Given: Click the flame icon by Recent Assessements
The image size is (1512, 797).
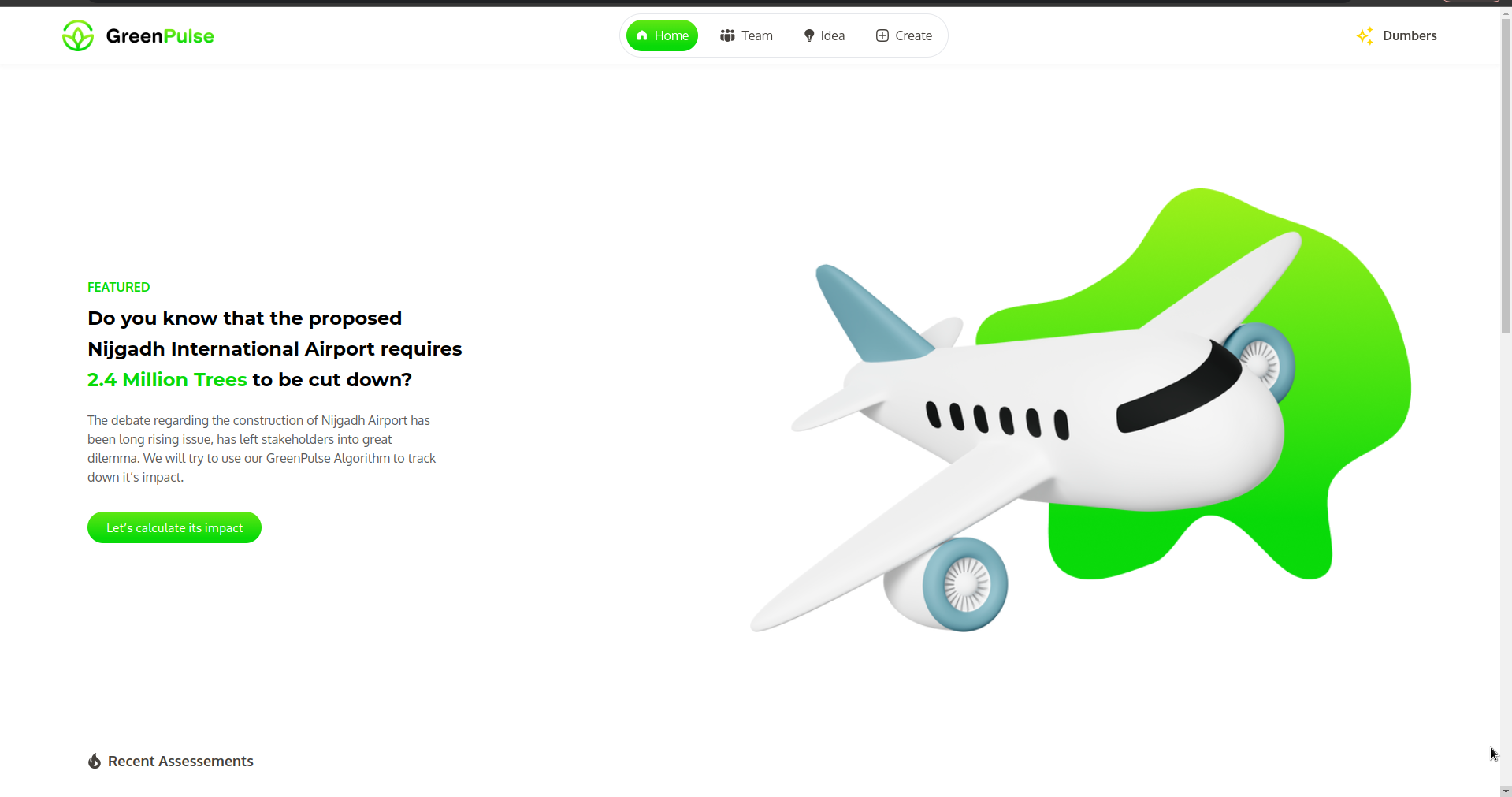Looking at the screenshot, I should click(95, 761).
